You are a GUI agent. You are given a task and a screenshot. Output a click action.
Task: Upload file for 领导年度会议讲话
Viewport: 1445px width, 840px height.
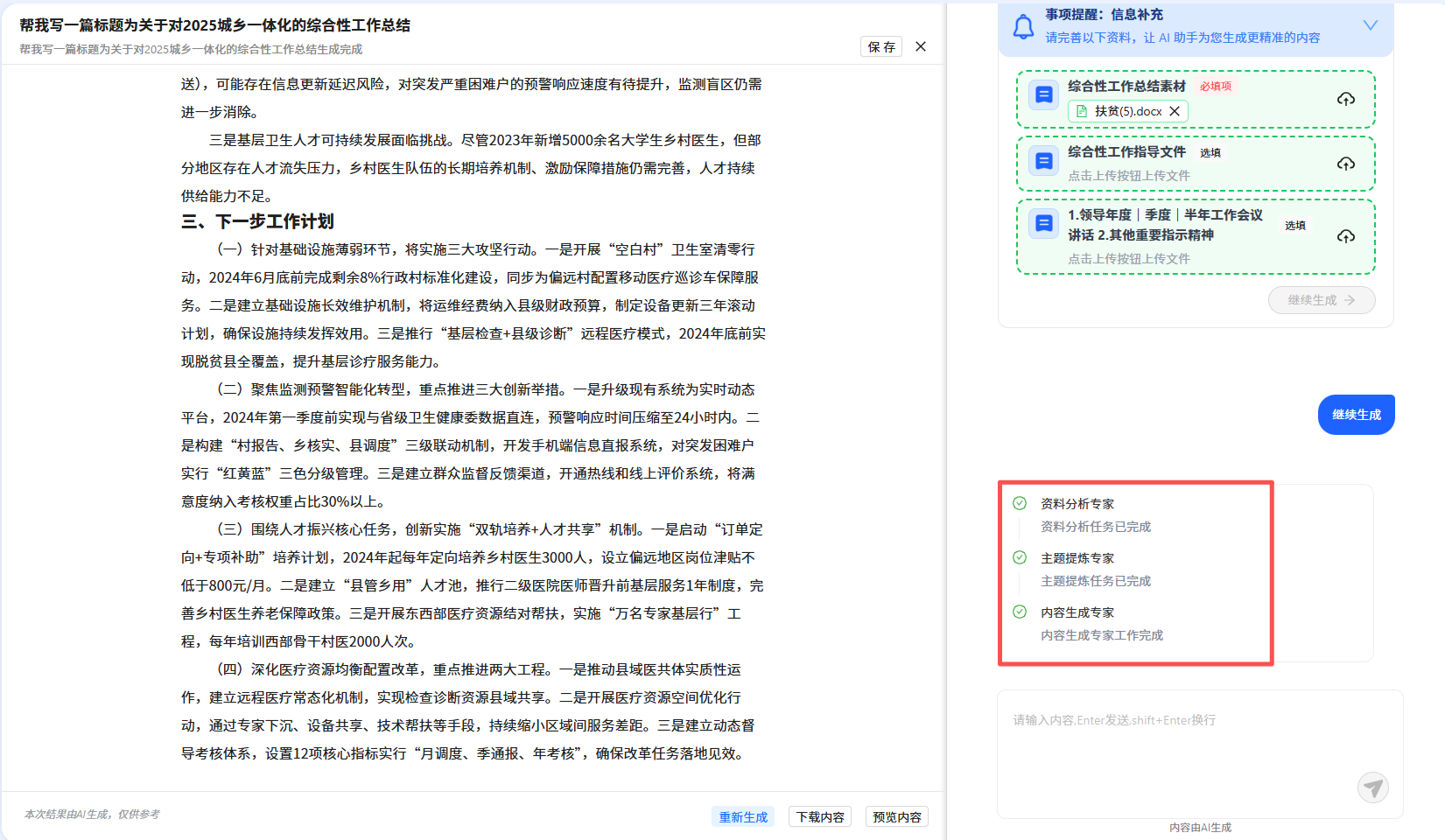[x=1345, y=236]
